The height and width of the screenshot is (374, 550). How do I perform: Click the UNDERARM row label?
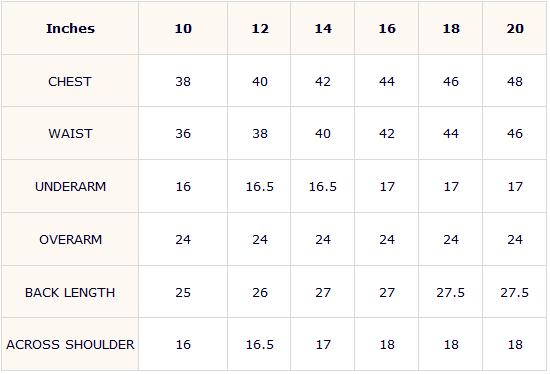tap(71, 186)
